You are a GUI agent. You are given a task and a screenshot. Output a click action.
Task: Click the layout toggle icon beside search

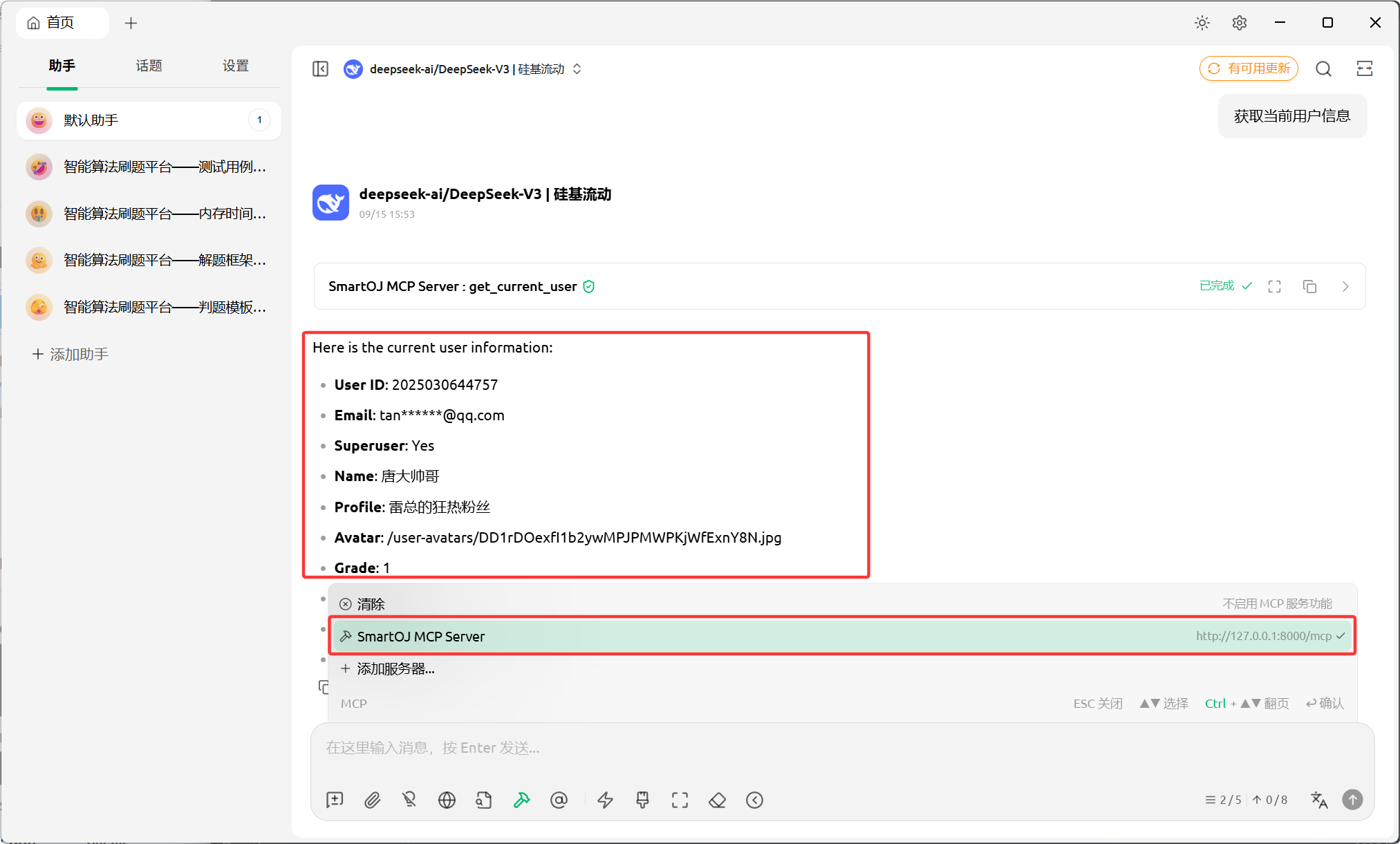(x=1365, y=68)
